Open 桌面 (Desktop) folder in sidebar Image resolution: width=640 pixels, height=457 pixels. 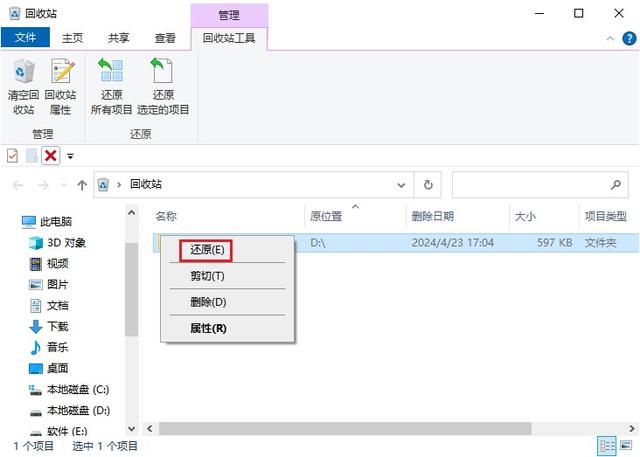49,368
